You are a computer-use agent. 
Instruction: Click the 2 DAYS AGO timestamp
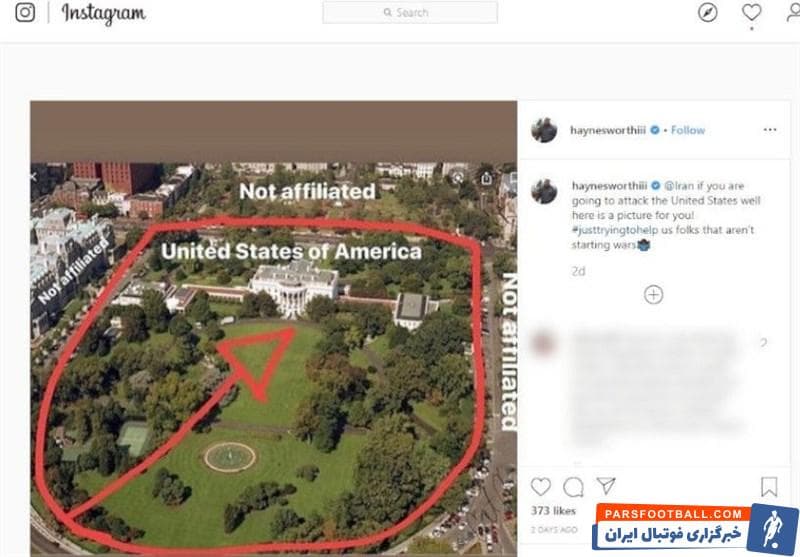point(553,529)
